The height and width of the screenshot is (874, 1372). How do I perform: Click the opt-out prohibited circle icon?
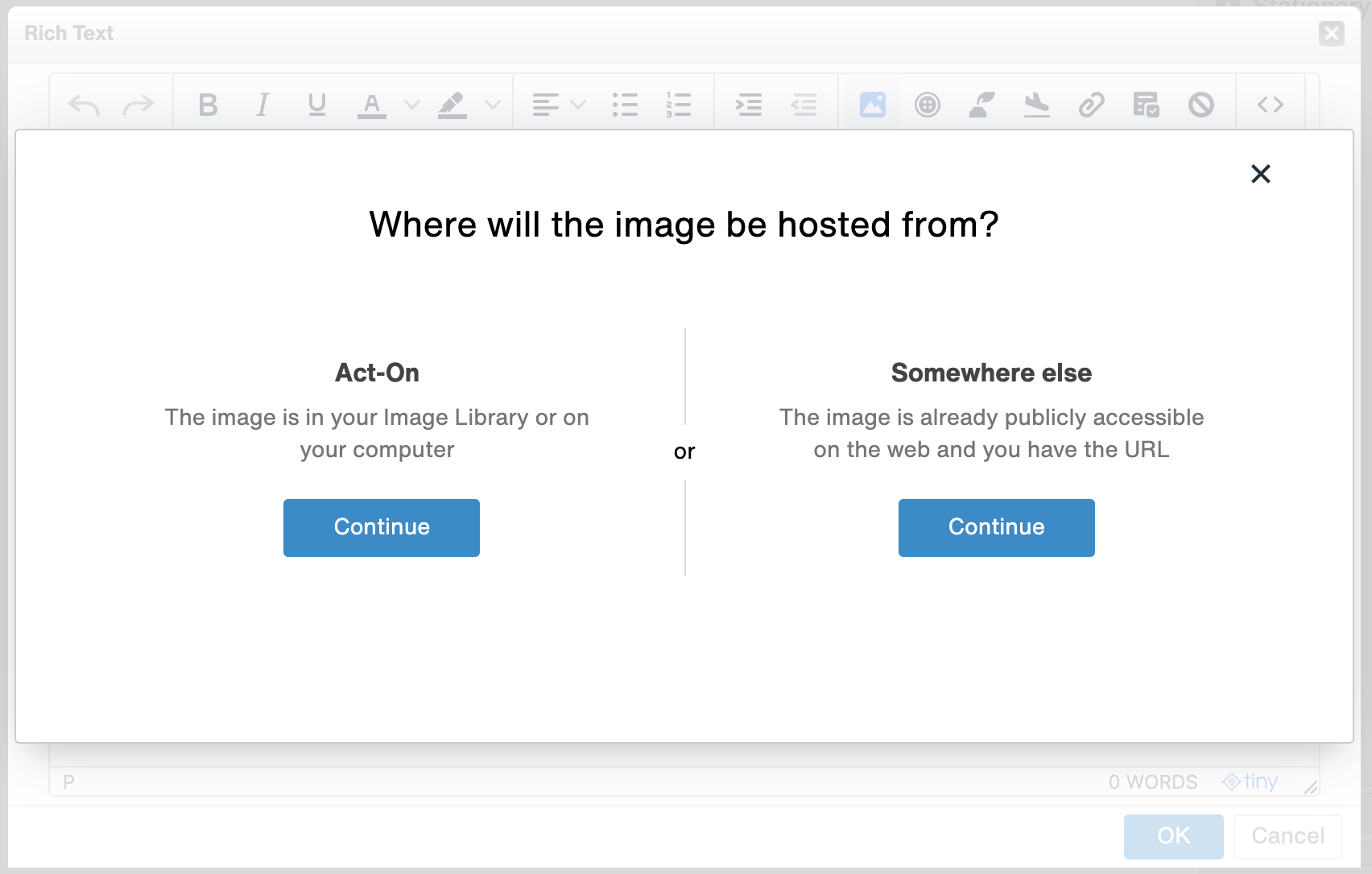[1201, 105]
